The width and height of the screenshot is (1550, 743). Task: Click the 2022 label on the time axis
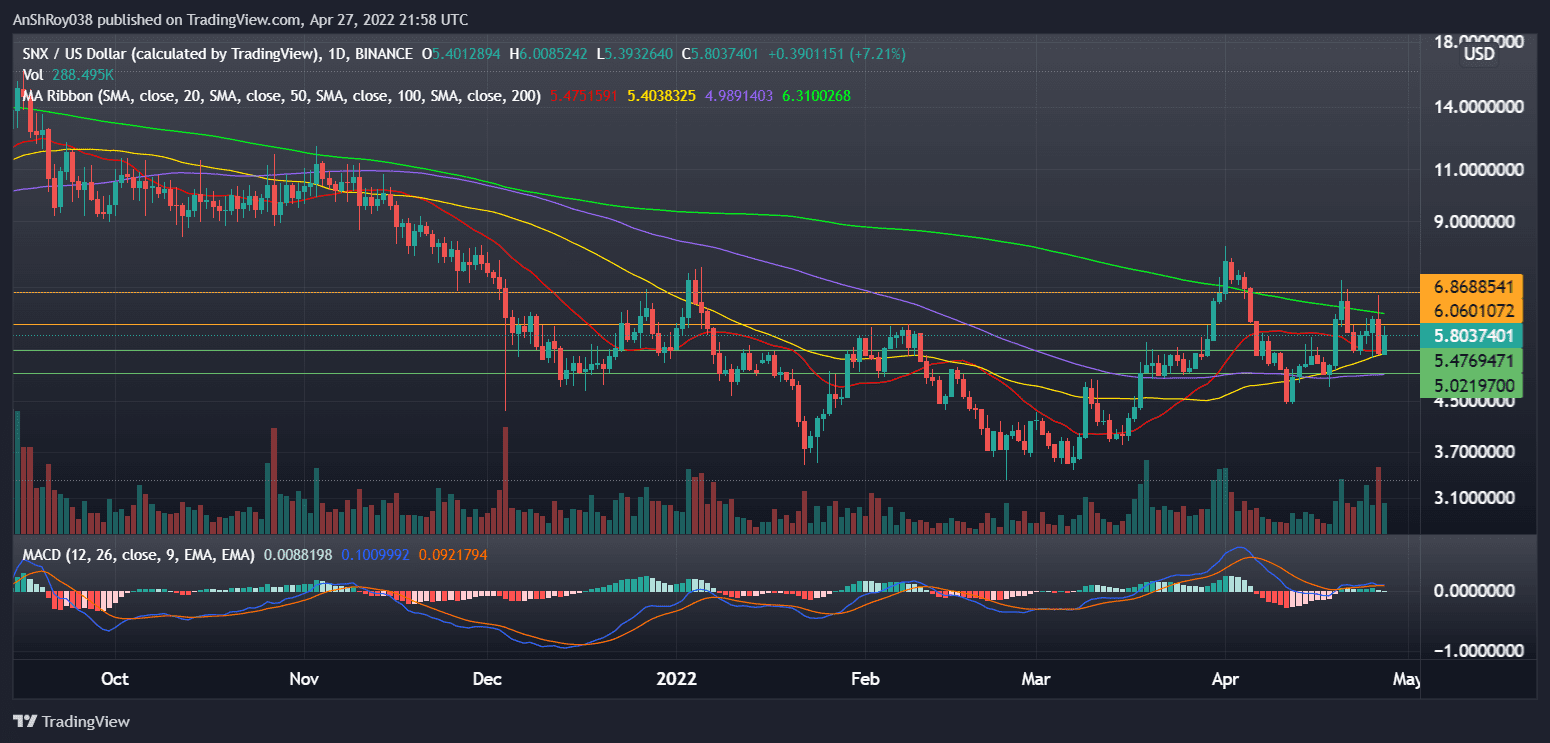677,679
